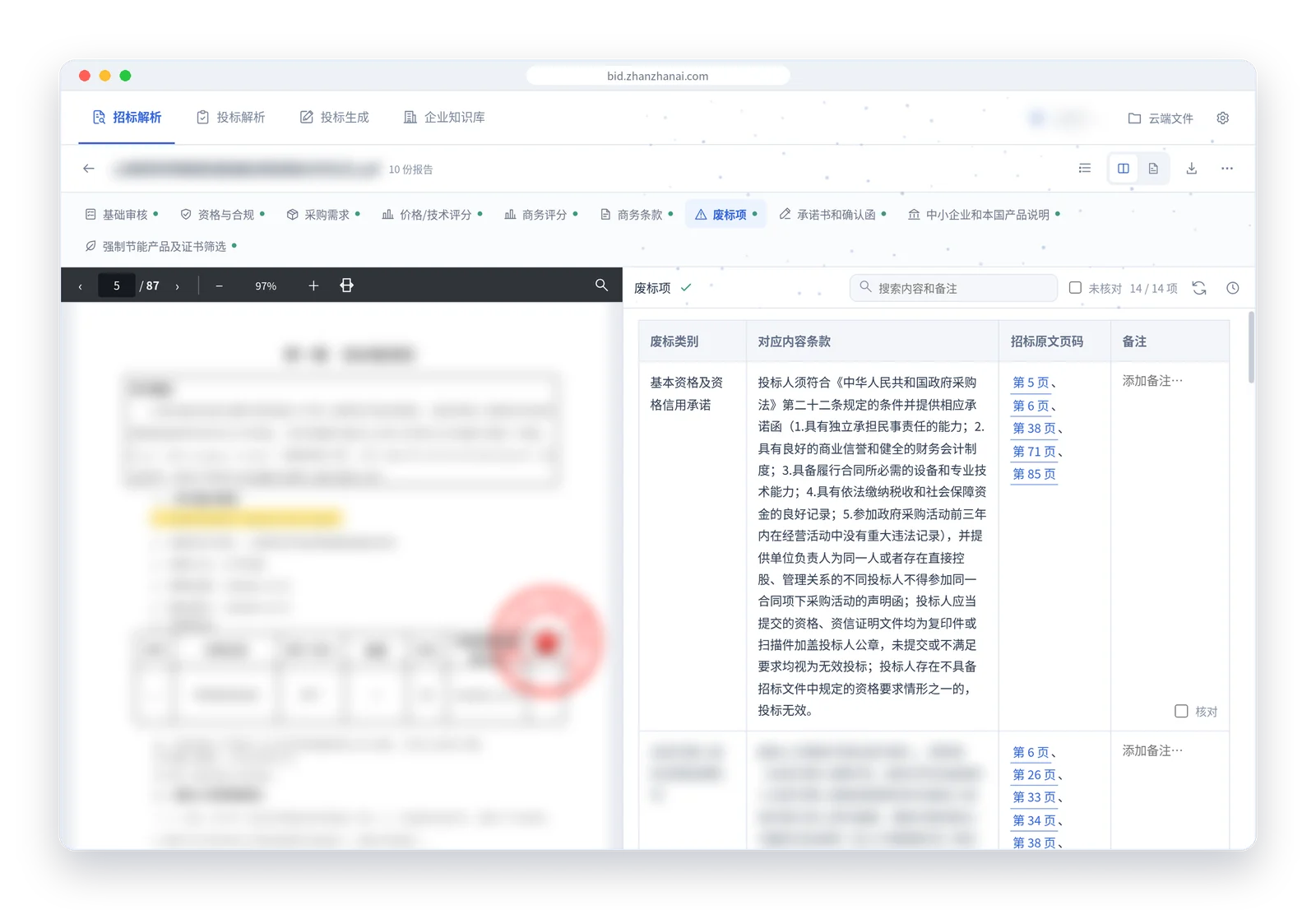Add a note in first row 添加备注
1316x910 pixels.
[x=1152, y=381]
